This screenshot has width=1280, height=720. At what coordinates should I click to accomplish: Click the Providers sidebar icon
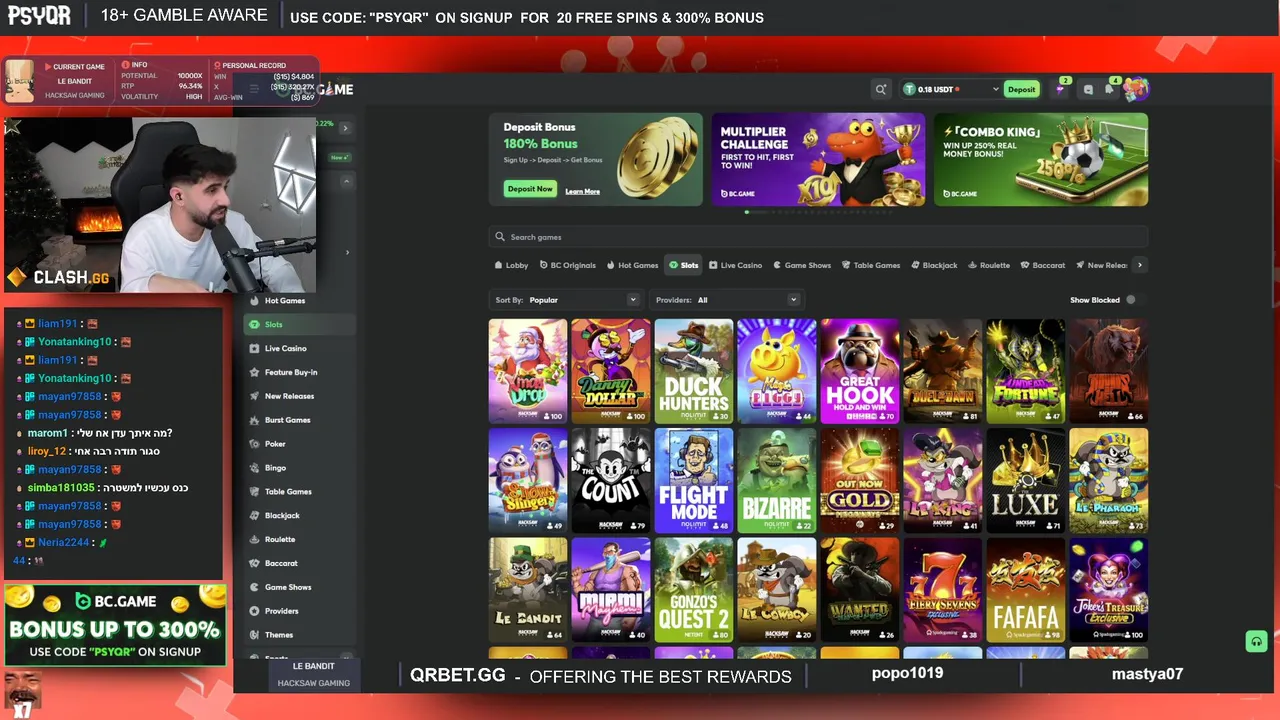pos(254,611)
